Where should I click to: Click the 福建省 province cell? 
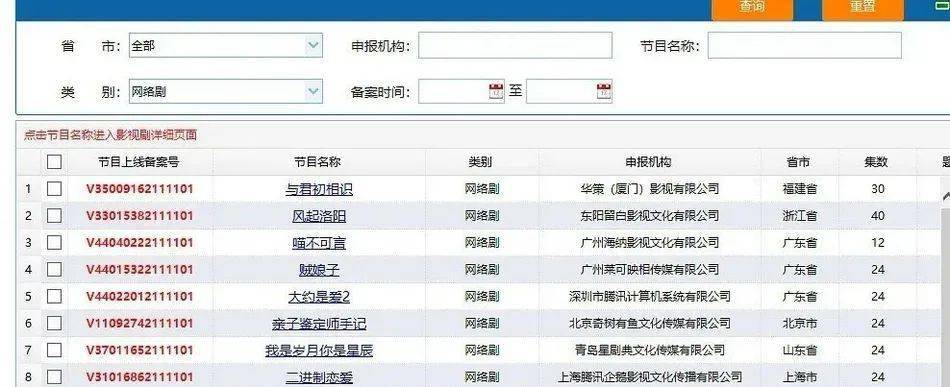tap(800, 189)
